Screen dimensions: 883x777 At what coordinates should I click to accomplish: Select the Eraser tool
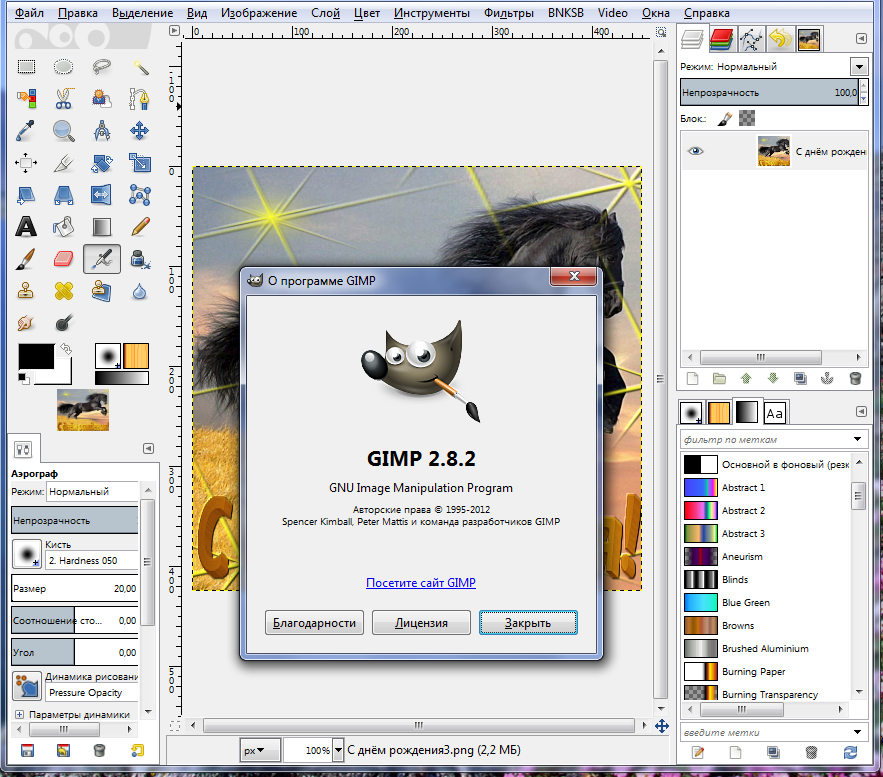point(64,259)
